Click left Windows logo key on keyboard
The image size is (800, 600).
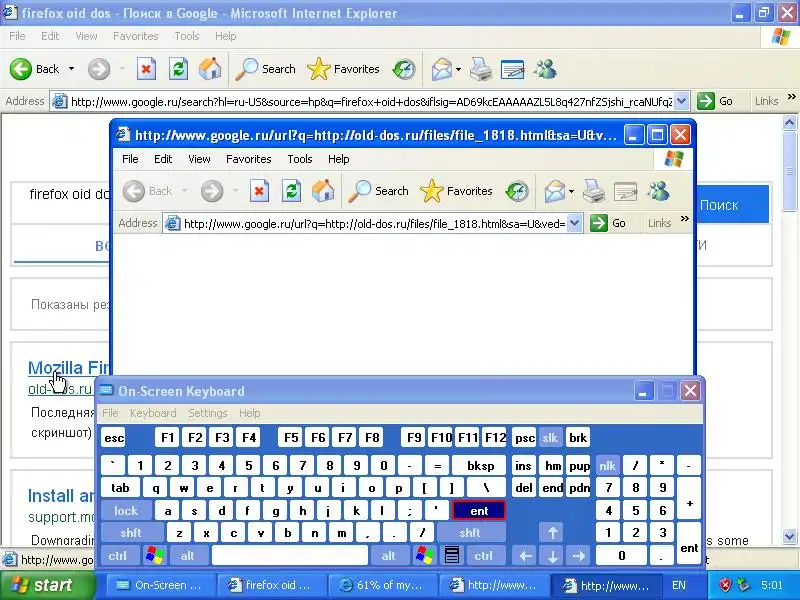pos(155,555)
